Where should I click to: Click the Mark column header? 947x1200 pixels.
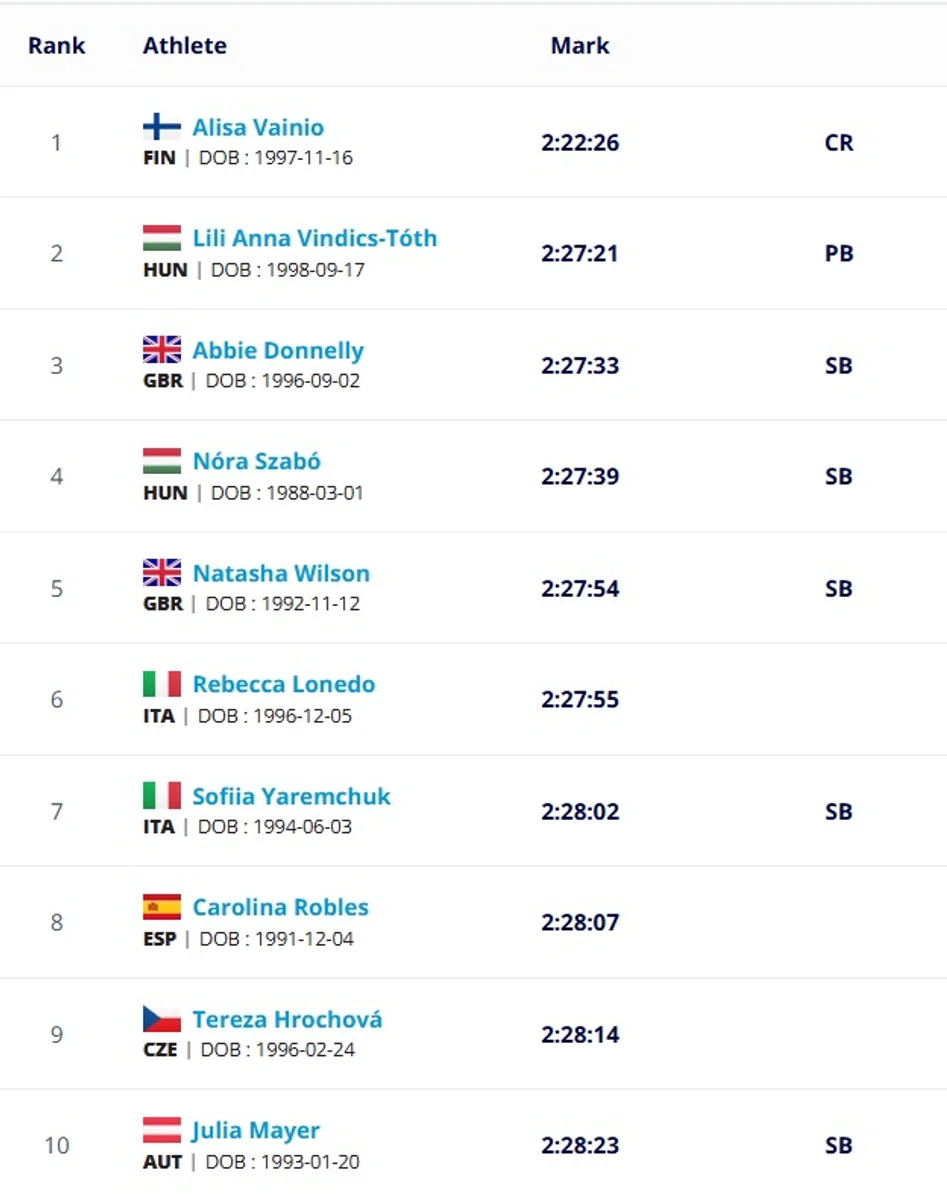coord(580,45)
